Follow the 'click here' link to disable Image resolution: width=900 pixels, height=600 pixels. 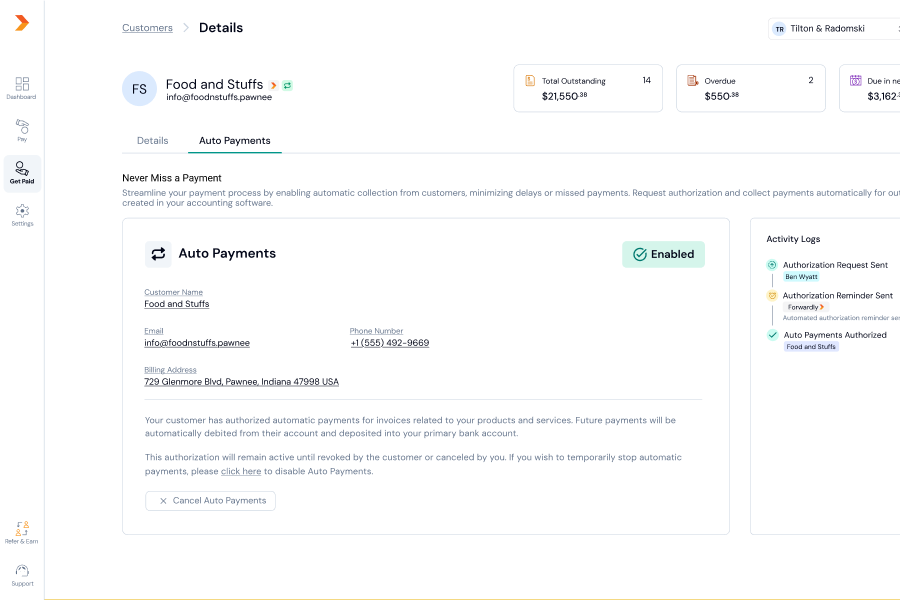pos(241,471)
